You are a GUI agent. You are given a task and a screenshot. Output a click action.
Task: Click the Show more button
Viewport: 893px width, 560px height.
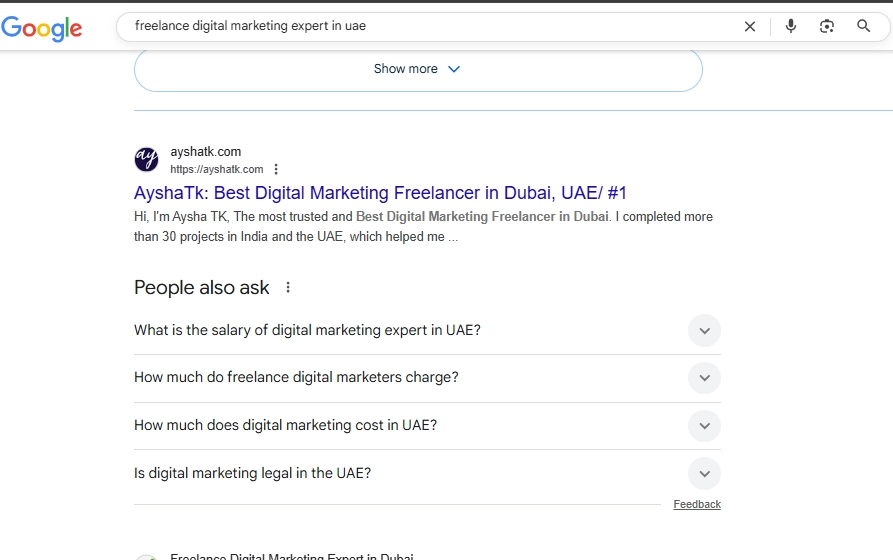(418, 70)
